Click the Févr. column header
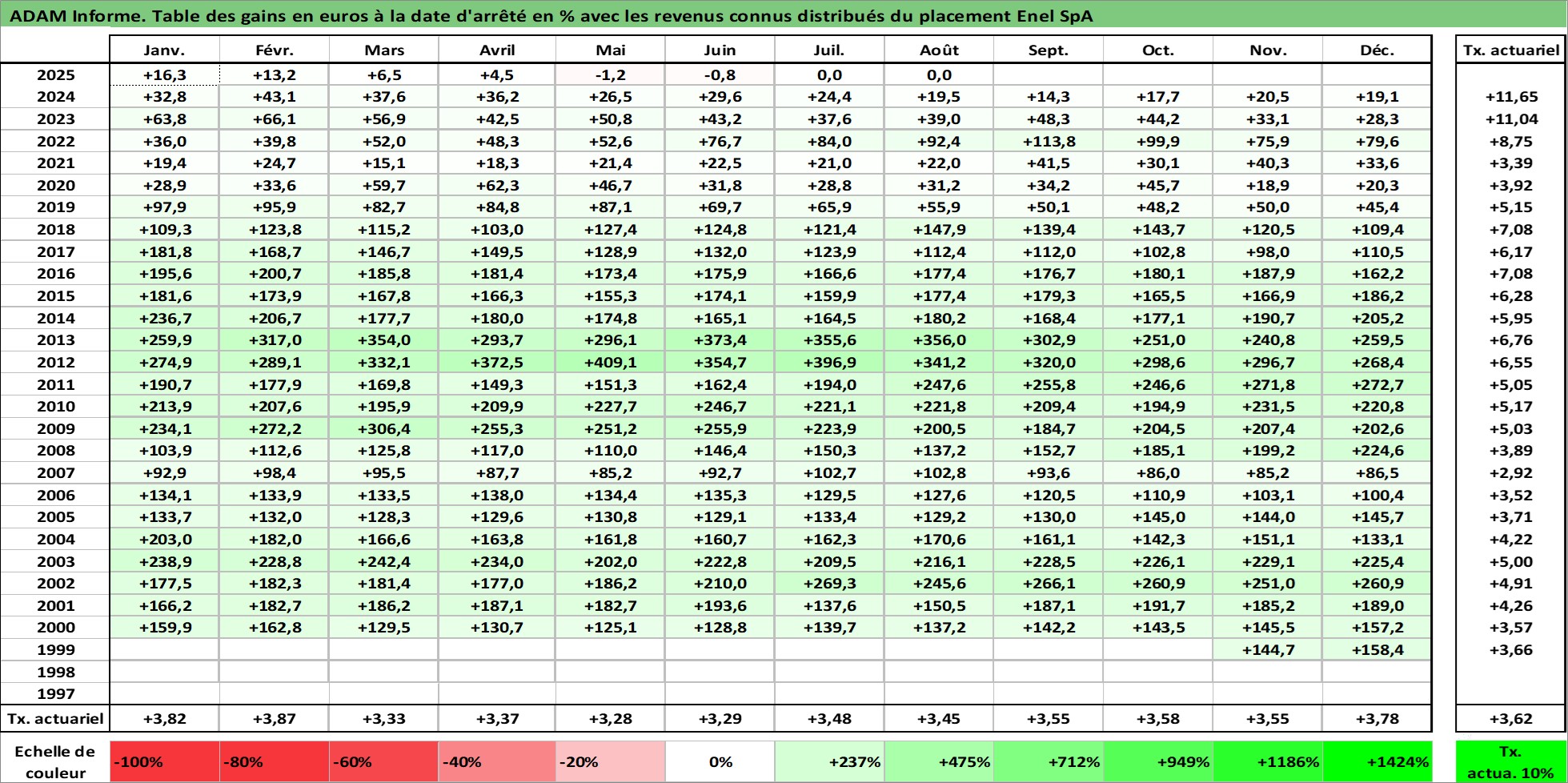Viewport: 1568px width, 783px height. point(275,50)
